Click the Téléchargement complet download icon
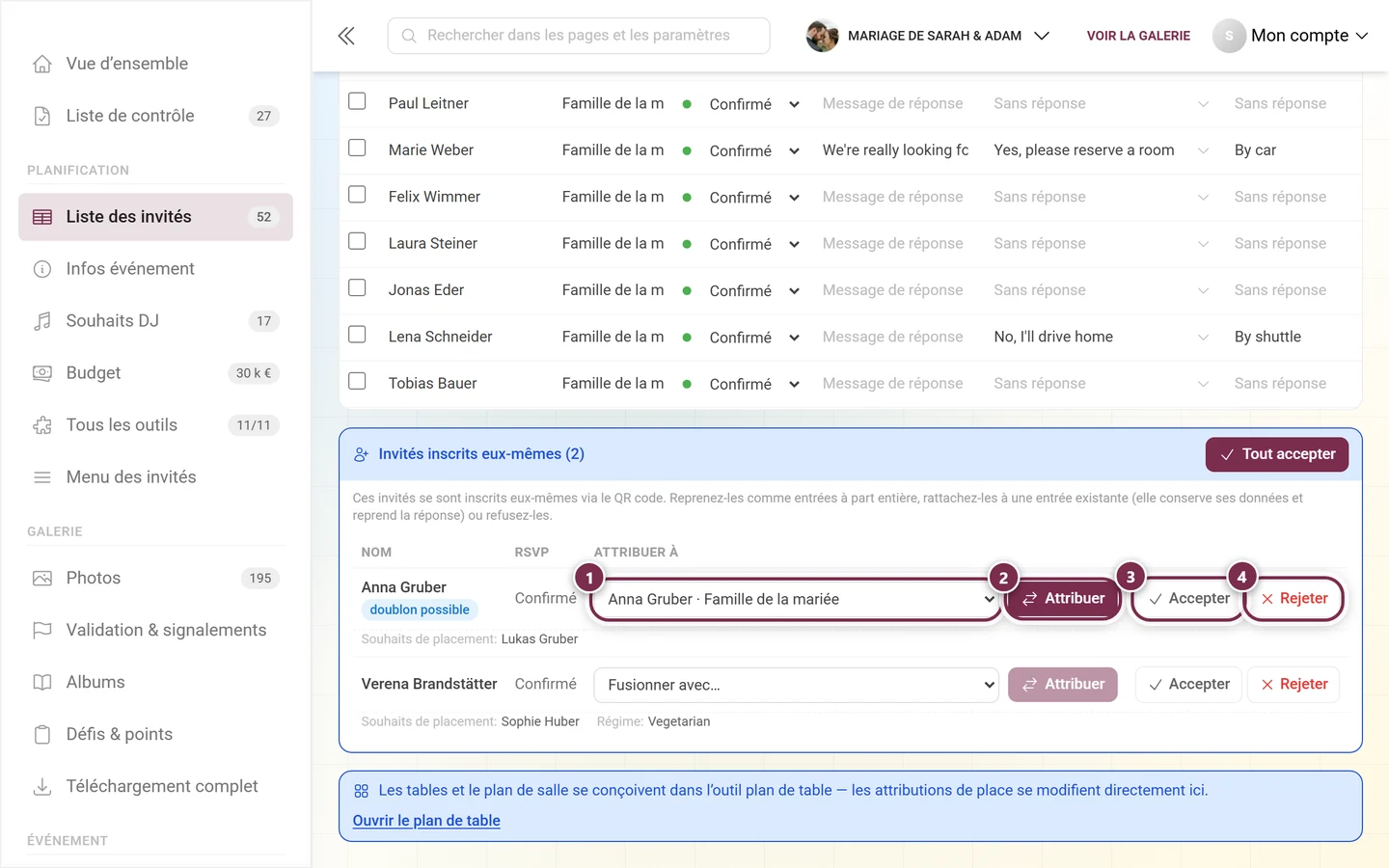Viewport: 1389px width, 868px height. pyautogui.click(x=42, y=787)
